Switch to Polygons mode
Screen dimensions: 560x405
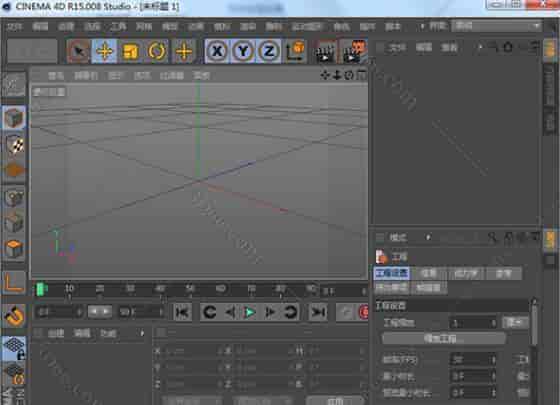(x=14, y=249)
